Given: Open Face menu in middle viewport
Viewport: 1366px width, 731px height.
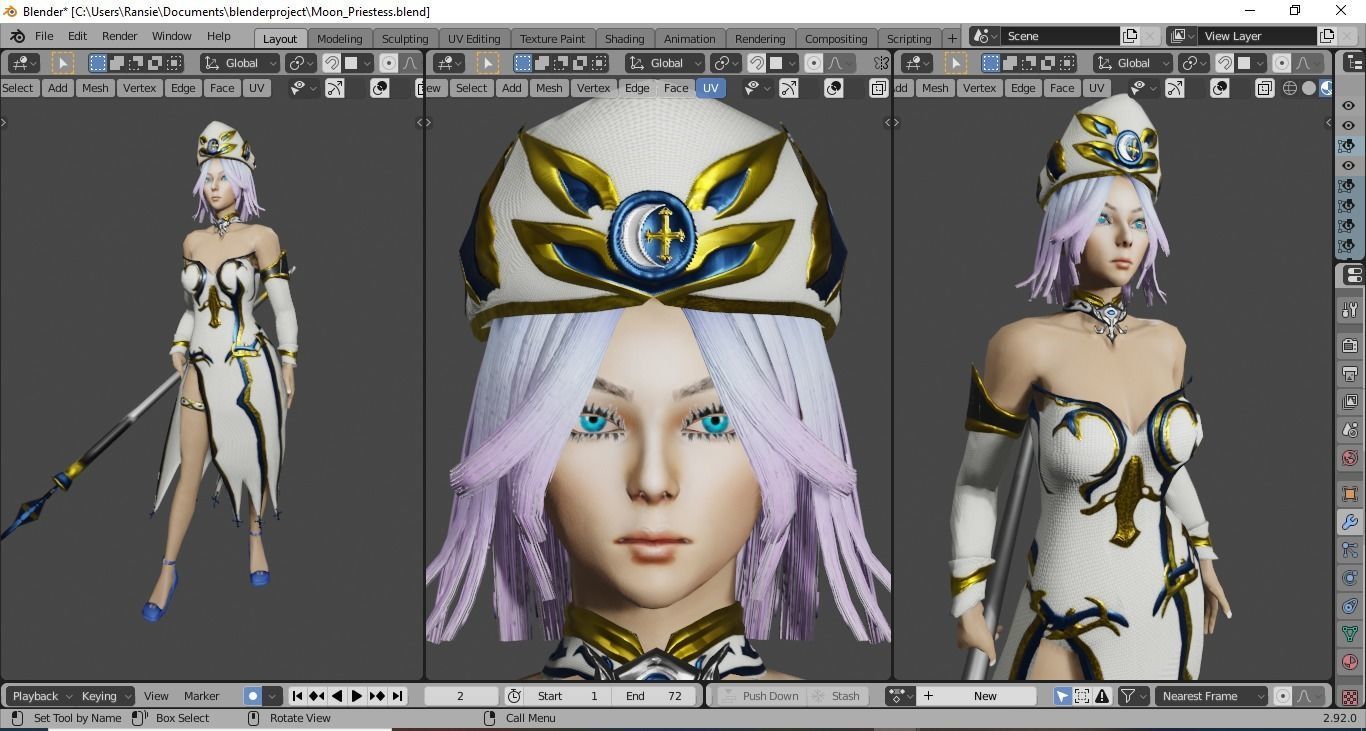Looking at the screenshot, I should point(676,88).
